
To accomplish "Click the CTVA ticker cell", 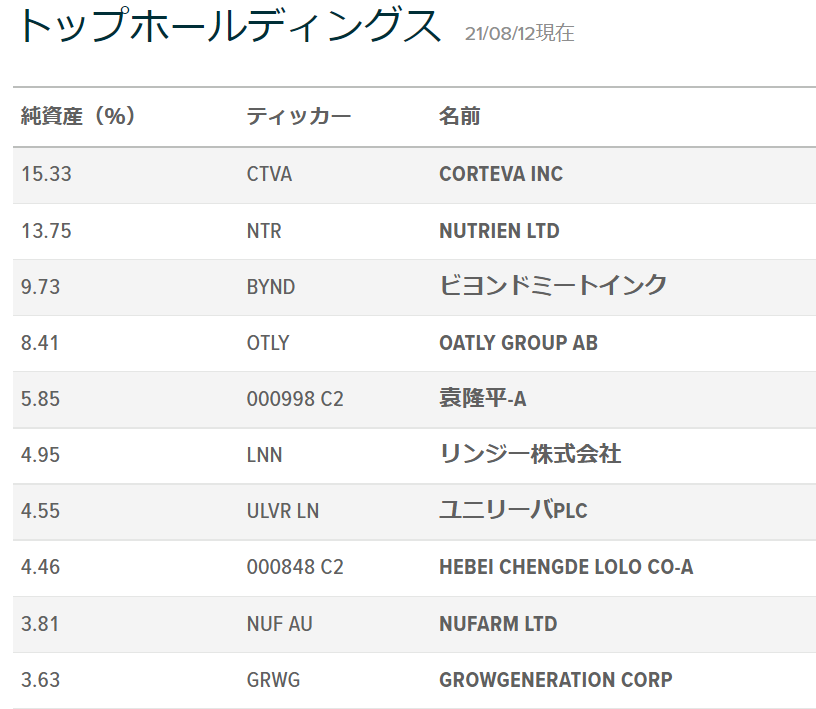I will (269, 174).
